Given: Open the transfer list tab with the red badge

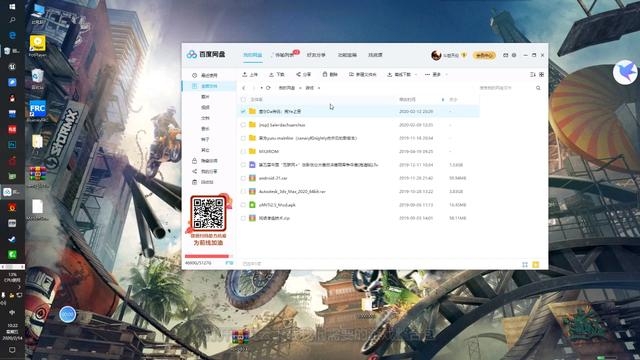Looking at the screenshot, I should click(284, 55).
